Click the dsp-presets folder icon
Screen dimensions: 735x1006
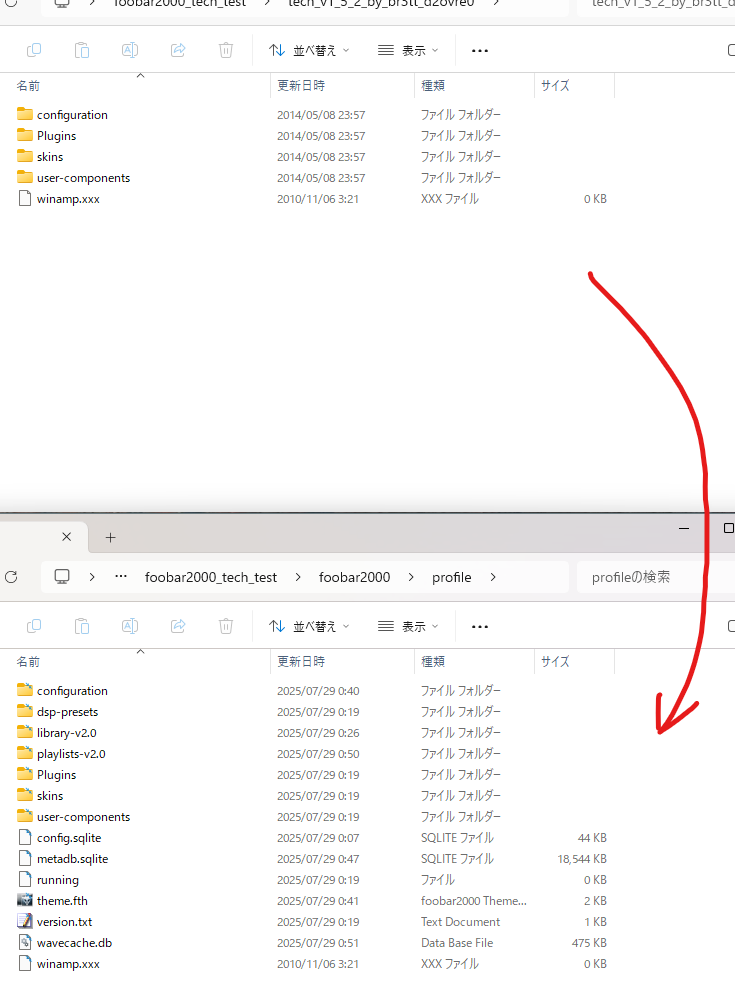pyautogui.click(x=24, y=711)
